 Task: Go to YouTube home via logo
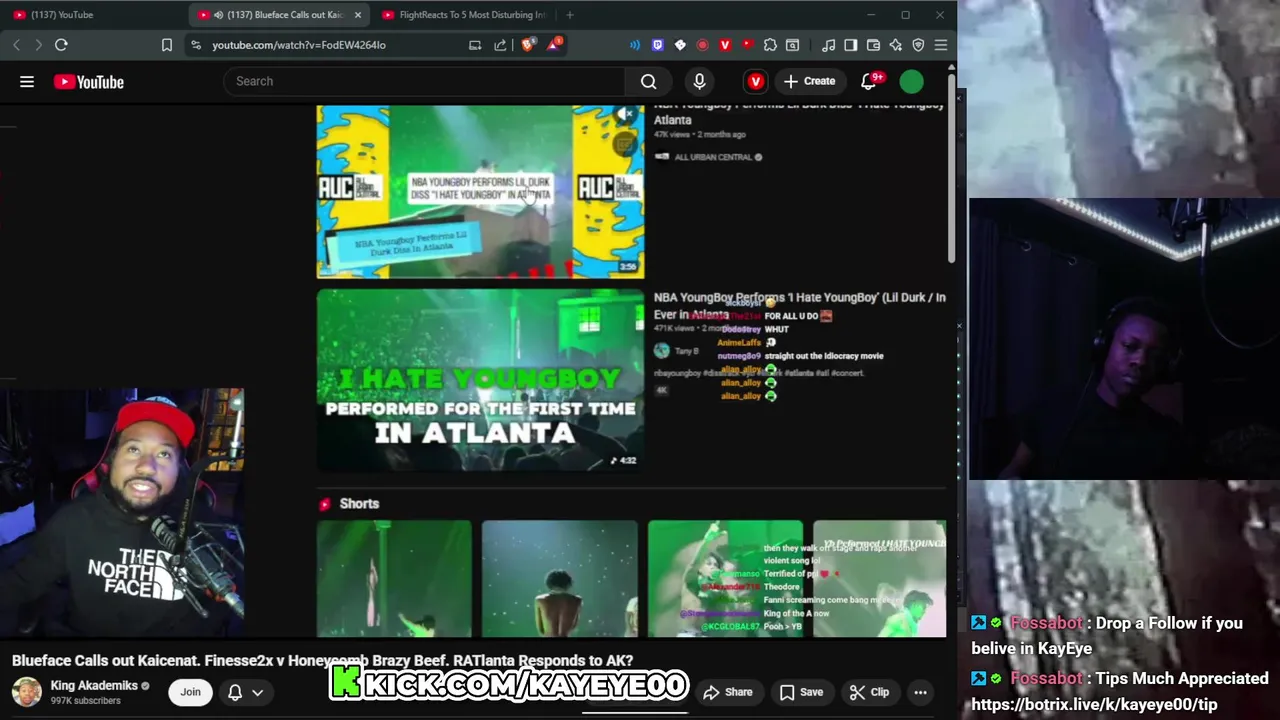point(89,82)
